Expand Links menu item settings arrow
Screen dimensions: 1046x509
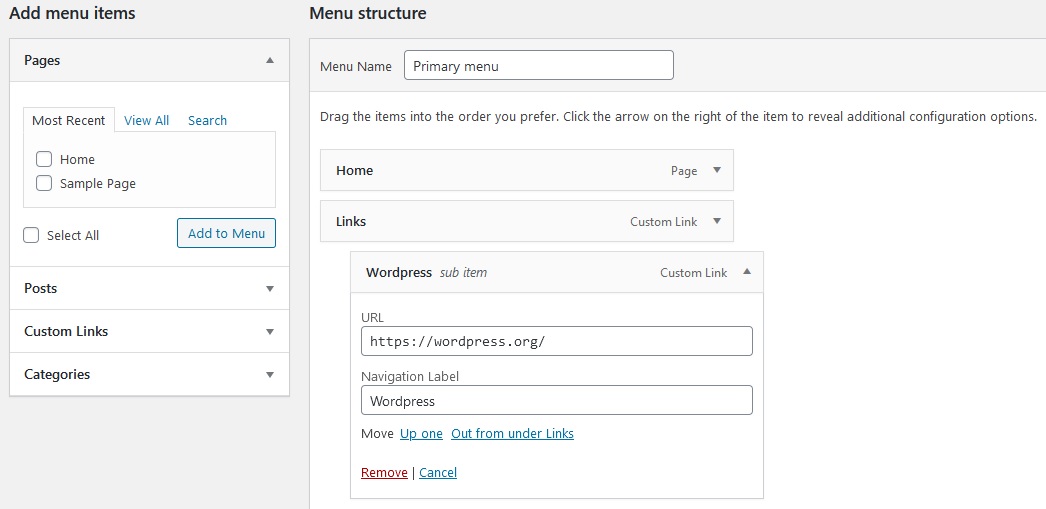(x=716, y=221)
